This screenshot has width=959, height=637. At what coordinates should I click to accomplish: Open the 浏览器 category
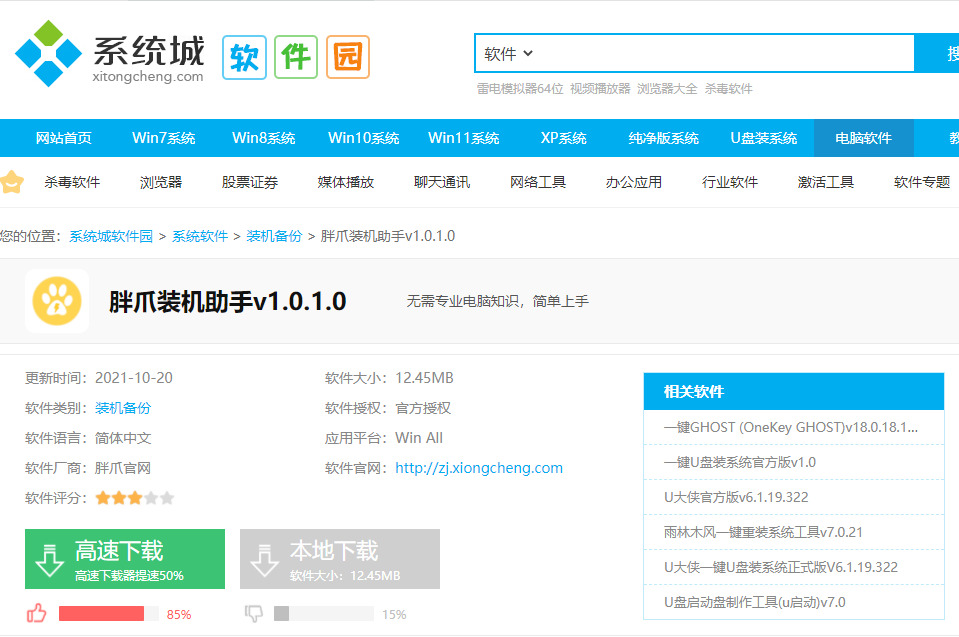tap(161, 182)
